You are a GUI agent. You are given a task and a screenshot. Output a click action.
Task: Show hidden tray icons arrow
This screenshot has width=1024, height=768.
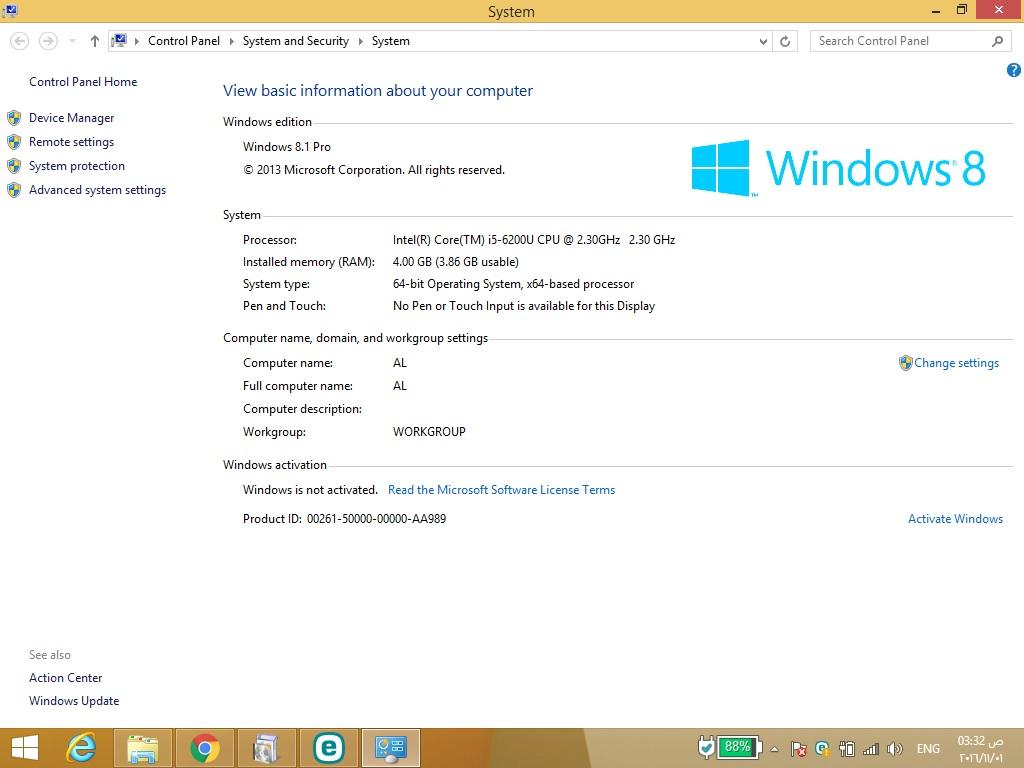point(775,749)
